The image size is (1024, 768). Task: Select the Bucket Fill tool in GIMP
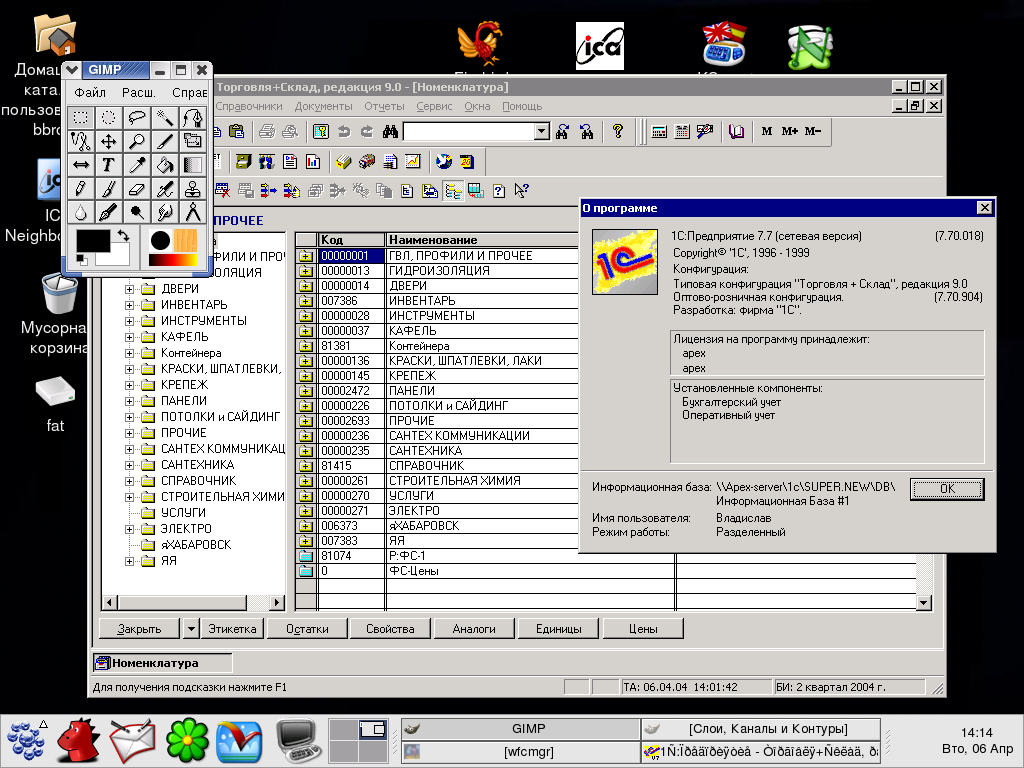tap(165, 165)
